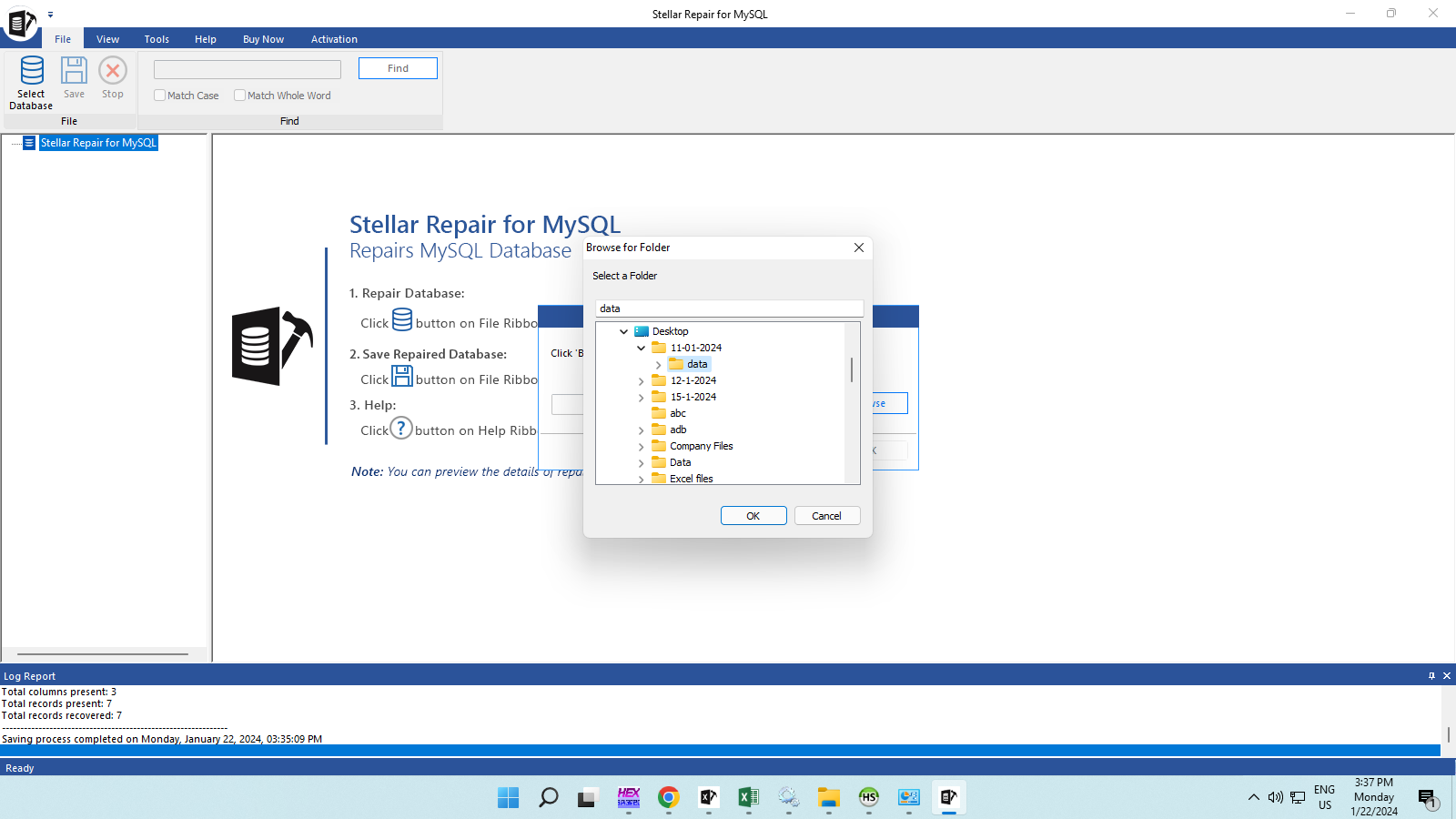The height and width of the screenshot is (819, 1456).
Task: Click the folder name input showing data
Action: tap(728, 308)
